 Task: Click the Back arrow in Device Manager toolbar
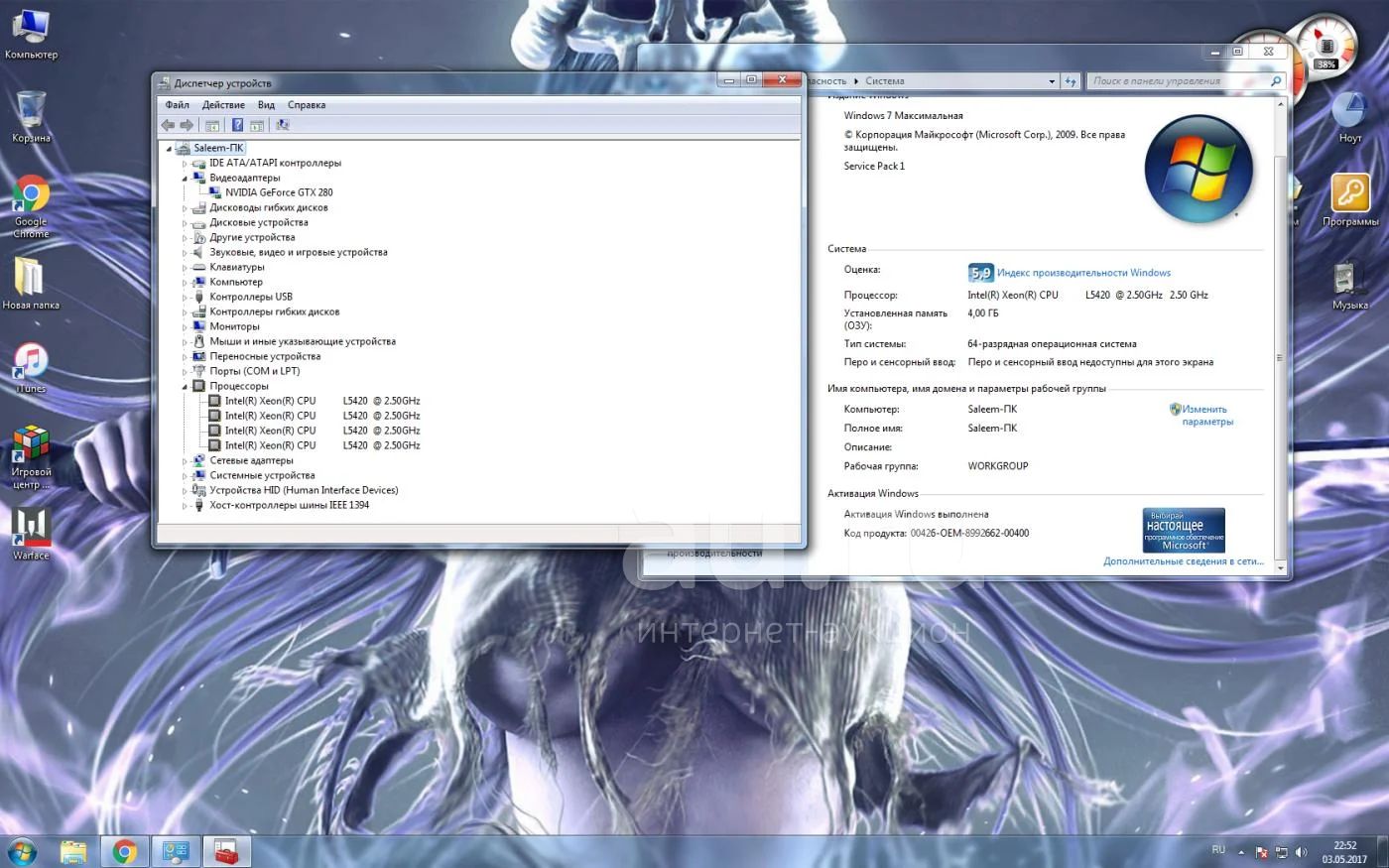pos(168,125)
